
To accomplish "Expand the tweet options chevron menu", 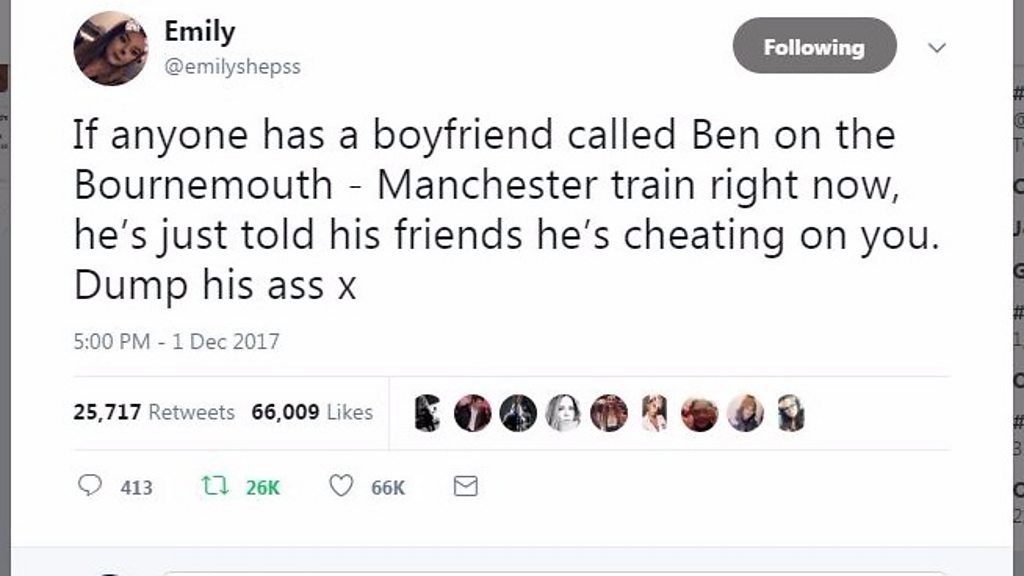I will 937,47.
